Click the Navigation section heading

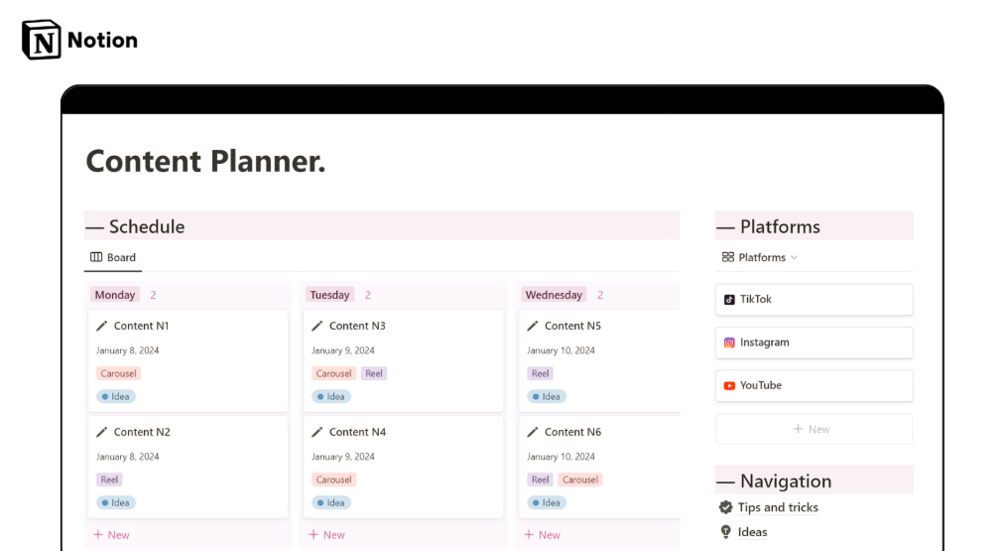tap(786, 481)
